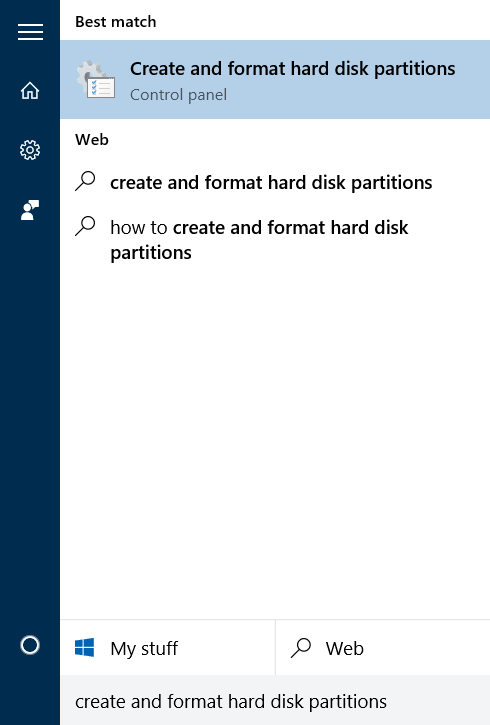Screen dimensions: 490x725
Task: Switch to Web search filter
Action: 383,648
